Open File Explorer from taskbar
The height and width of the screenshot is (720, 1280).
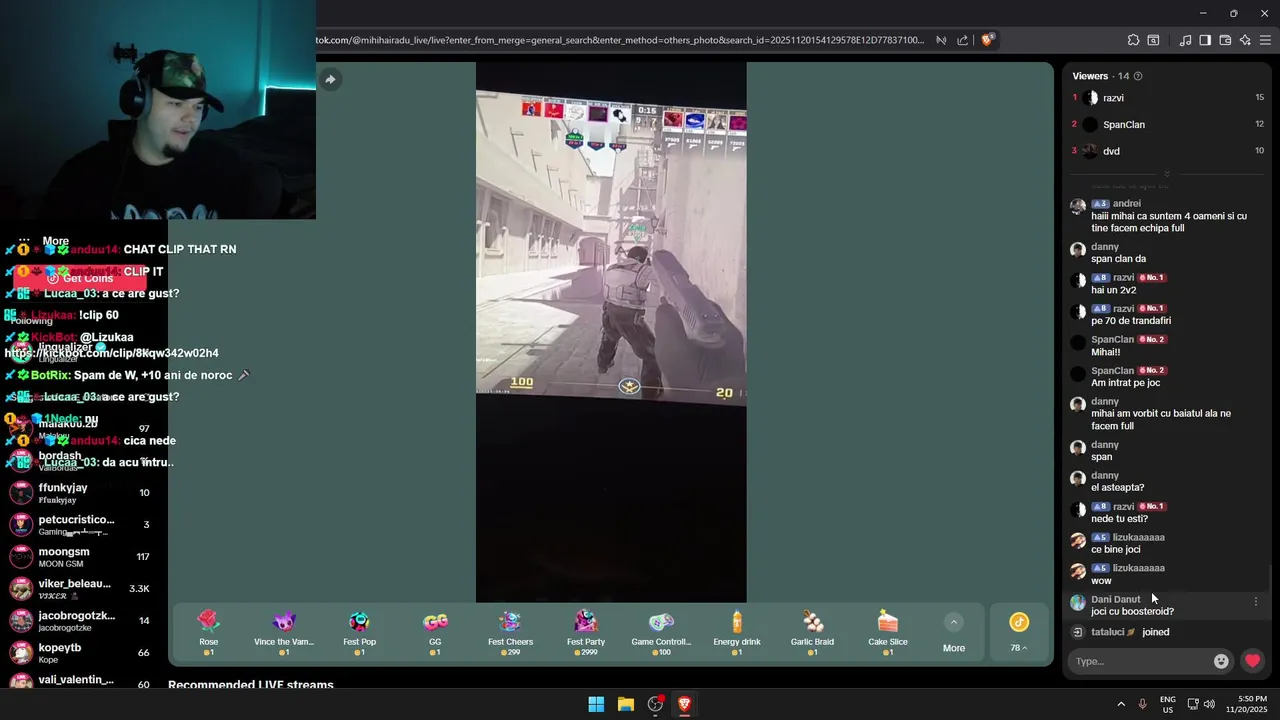pos(625,704)
